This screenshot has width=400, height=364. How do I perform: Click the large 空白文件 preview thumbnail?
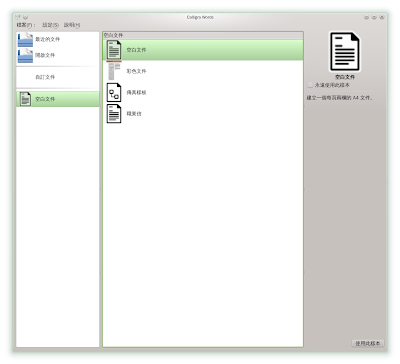[x=345, y=51]
